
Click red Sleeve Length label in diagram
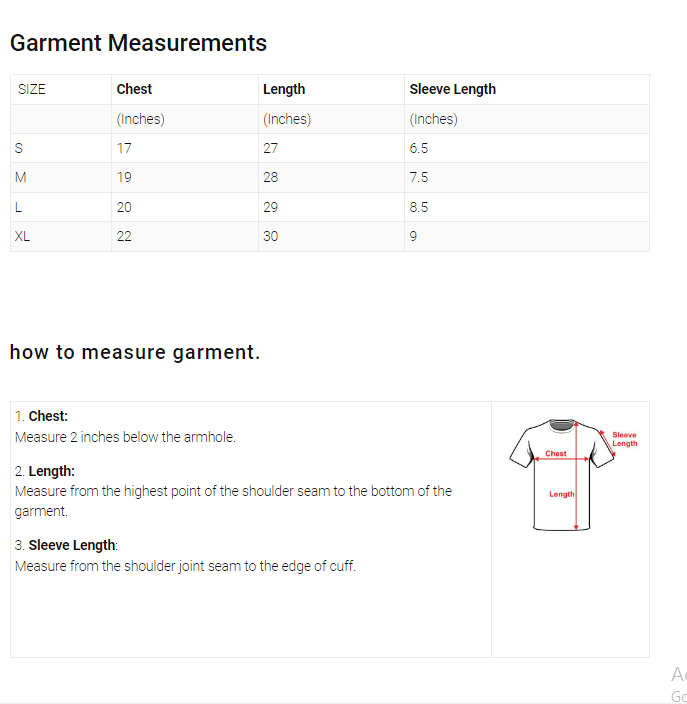(x=624, y=439)
